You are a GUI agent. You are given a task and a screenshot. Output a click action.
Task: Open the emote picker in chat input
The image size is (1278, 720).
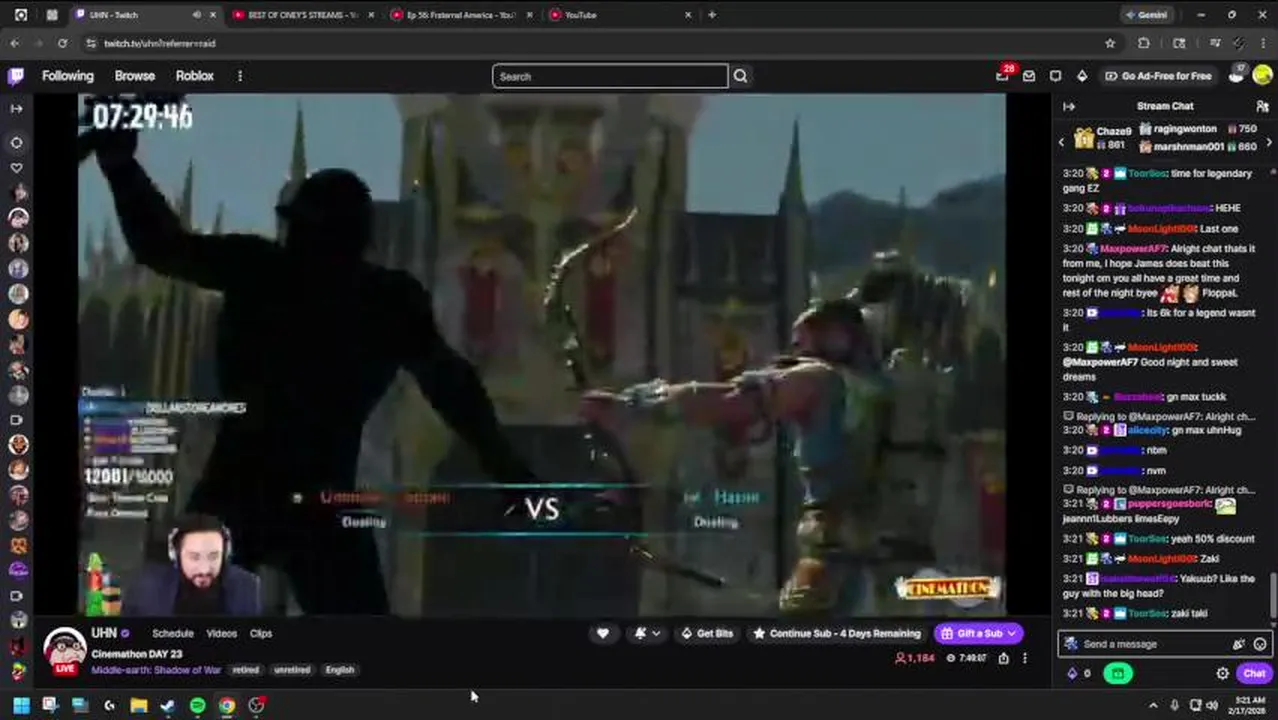(x=1260, y=644)
